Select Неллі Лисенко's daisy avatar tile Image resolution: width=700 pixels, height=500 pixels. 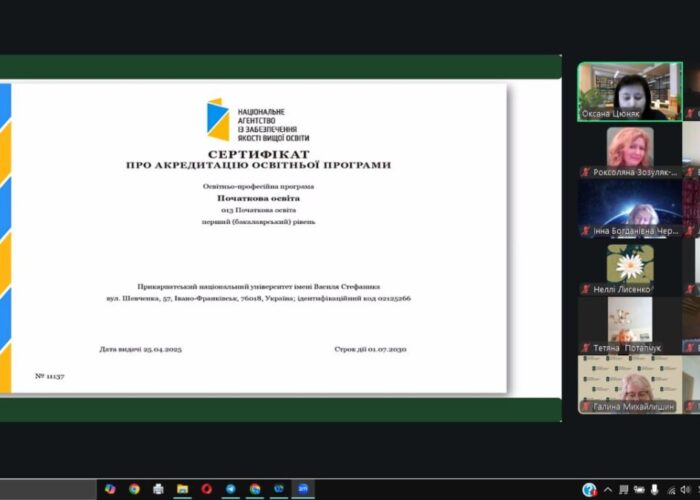(x=630, y=265)
